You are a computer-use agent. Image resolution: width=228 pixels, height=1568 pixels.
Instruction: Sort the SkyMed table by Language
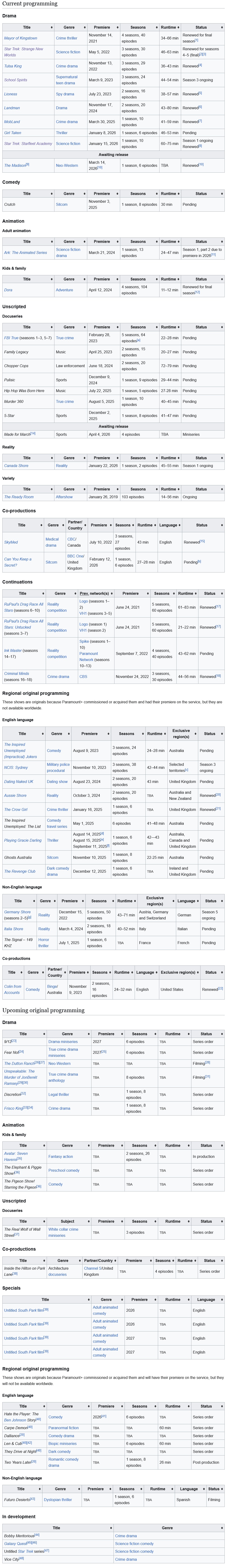point(170,525)
